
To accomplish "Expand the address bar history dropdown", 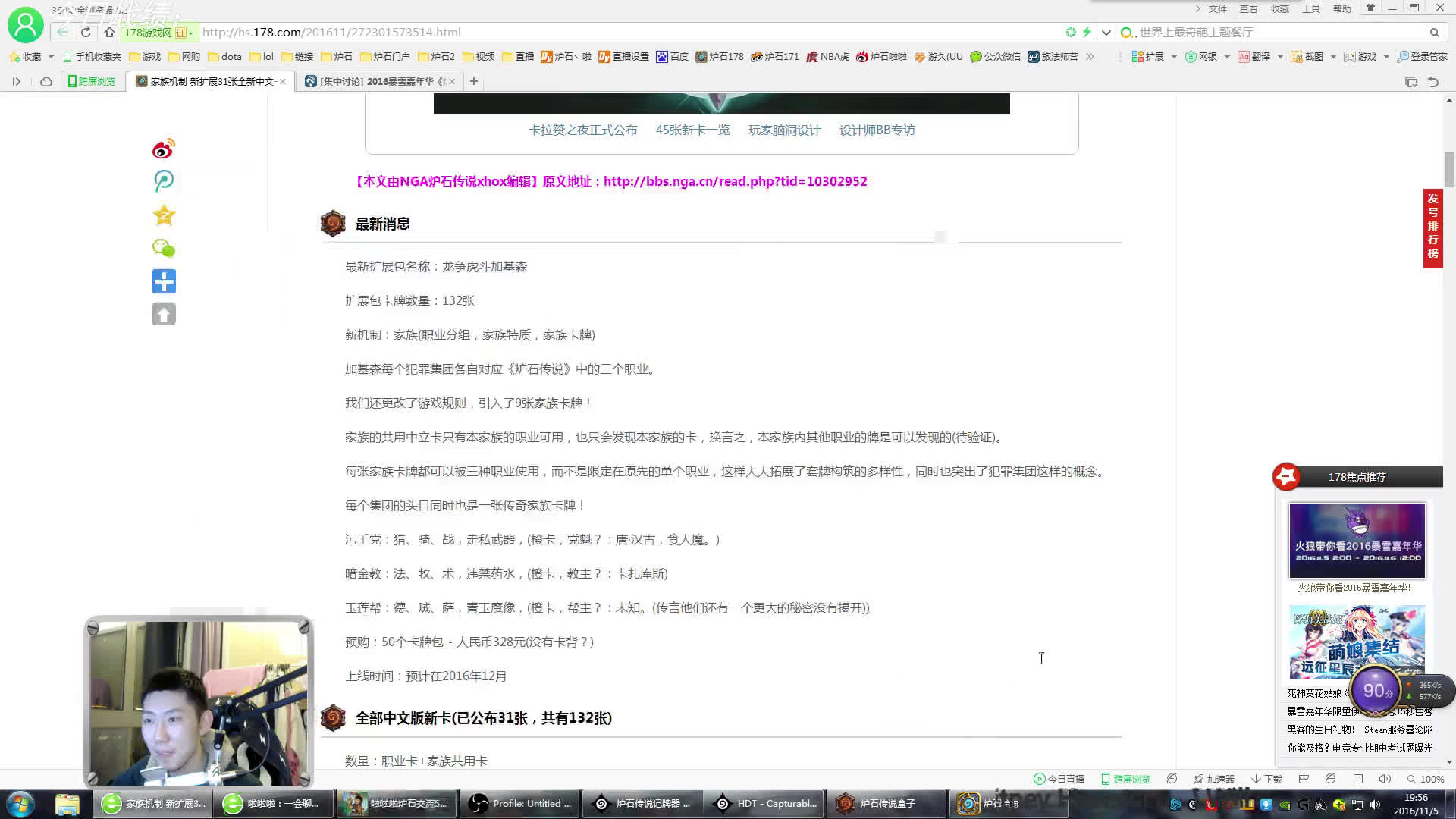I will (x=1106, y=32).
